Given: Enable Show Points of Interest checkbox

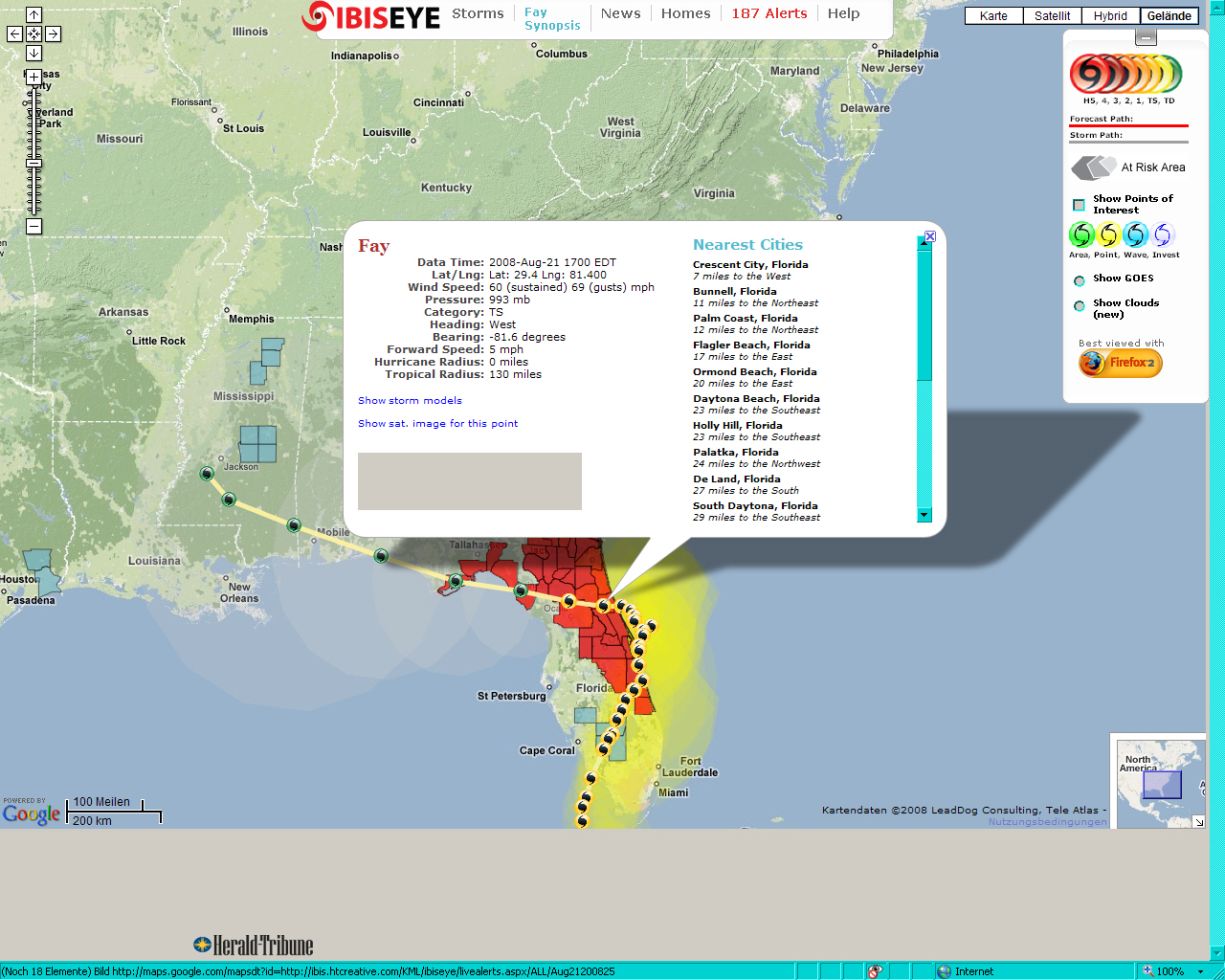Looking at the screenshot, I should point(1079,205).
